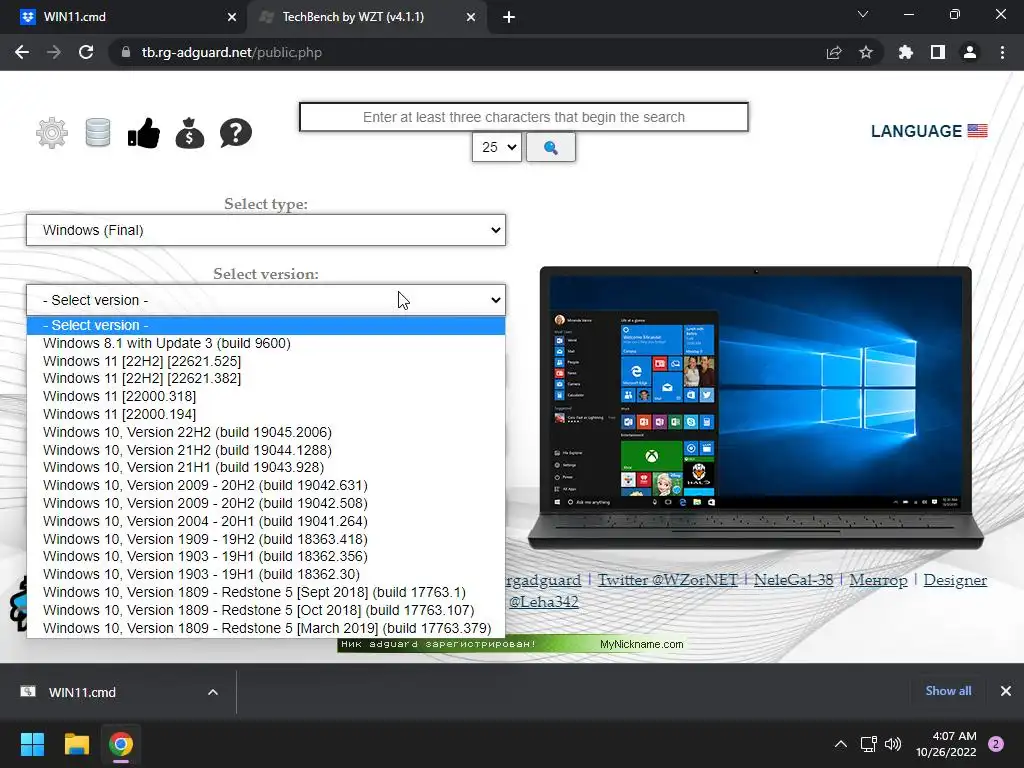Select Windows 8.1 with Update 3 option

click(x=266, y=344)
